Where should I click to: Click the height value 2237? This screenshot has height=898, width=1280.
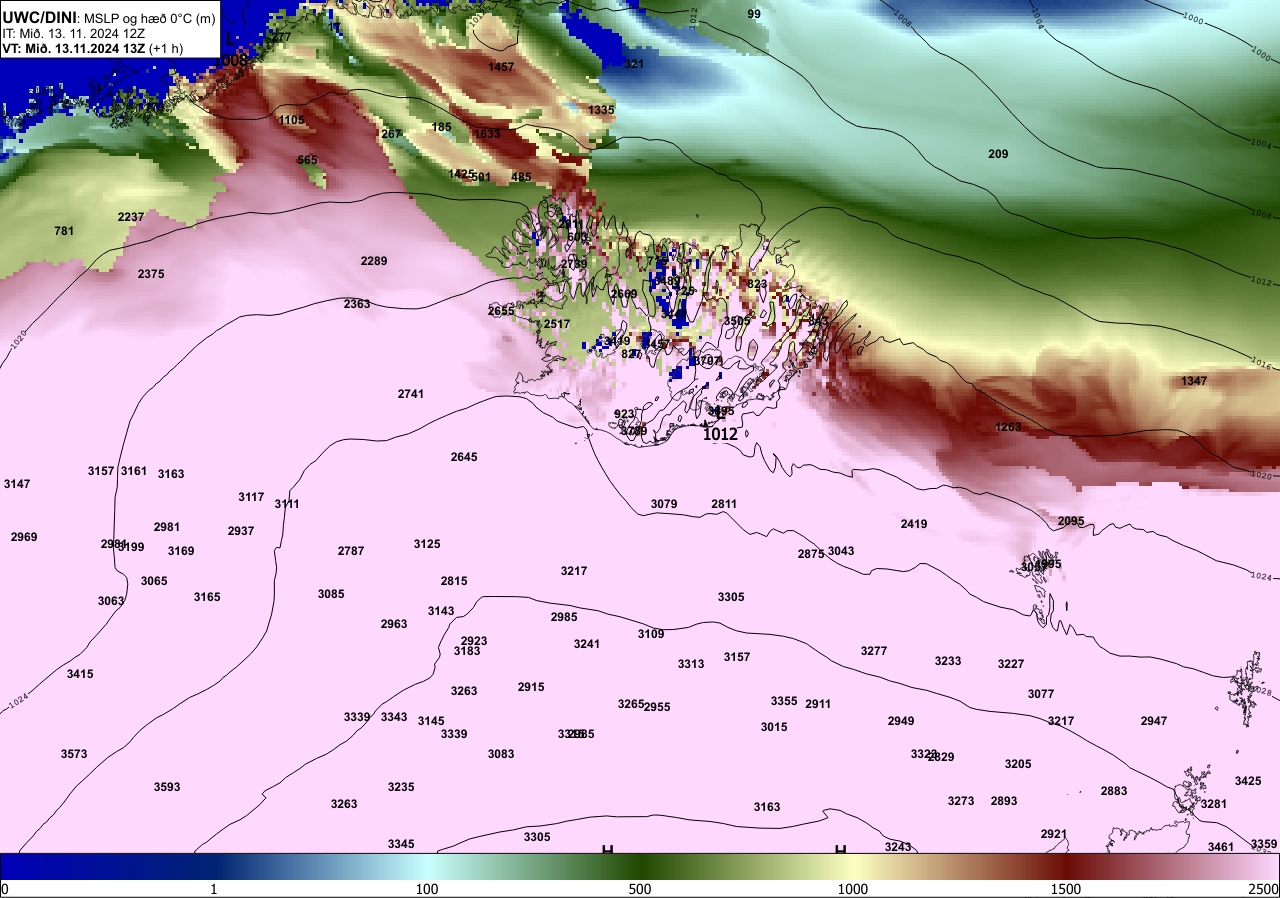[131, 217]
